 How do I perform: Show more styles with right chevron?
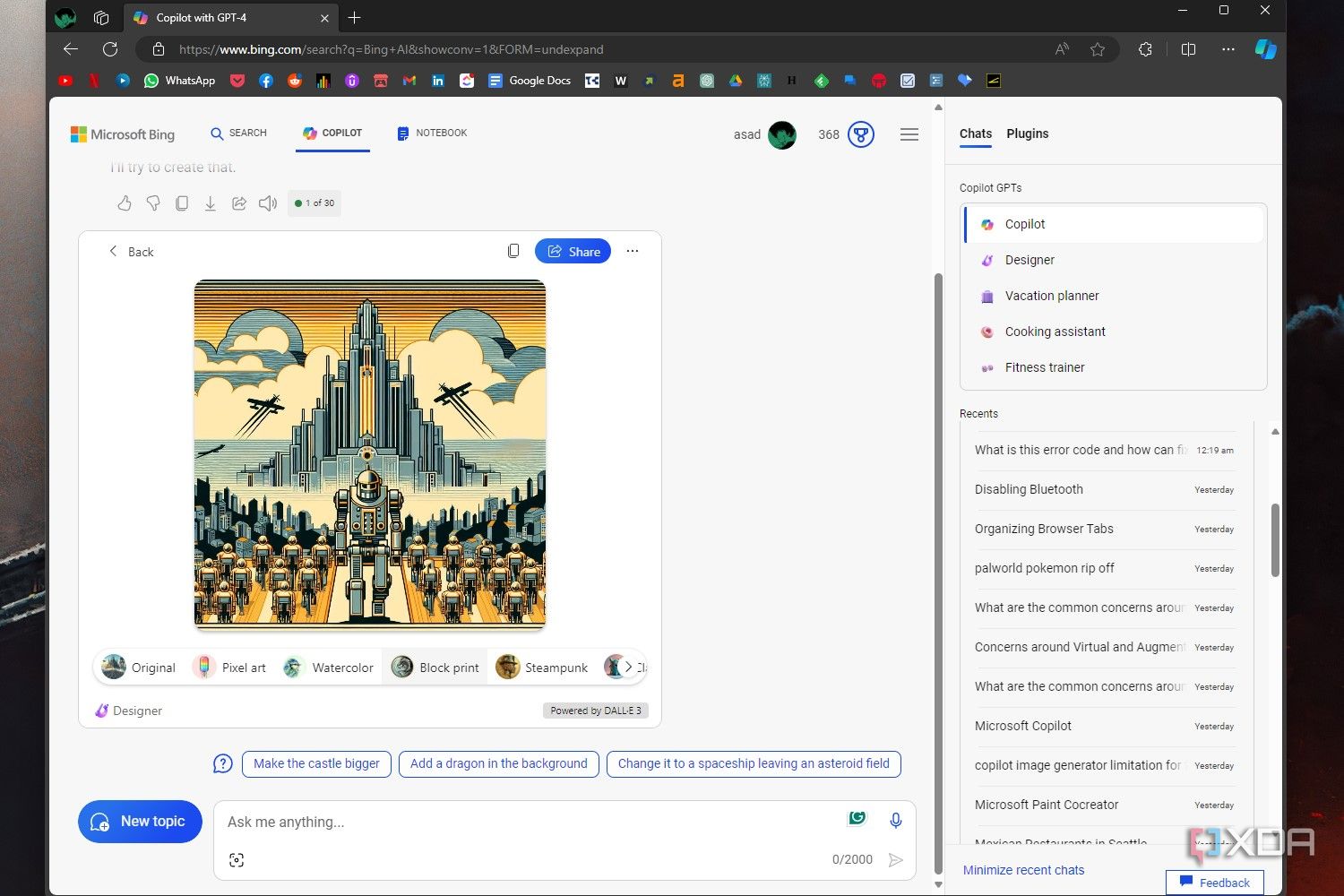(x=629, y=668)
